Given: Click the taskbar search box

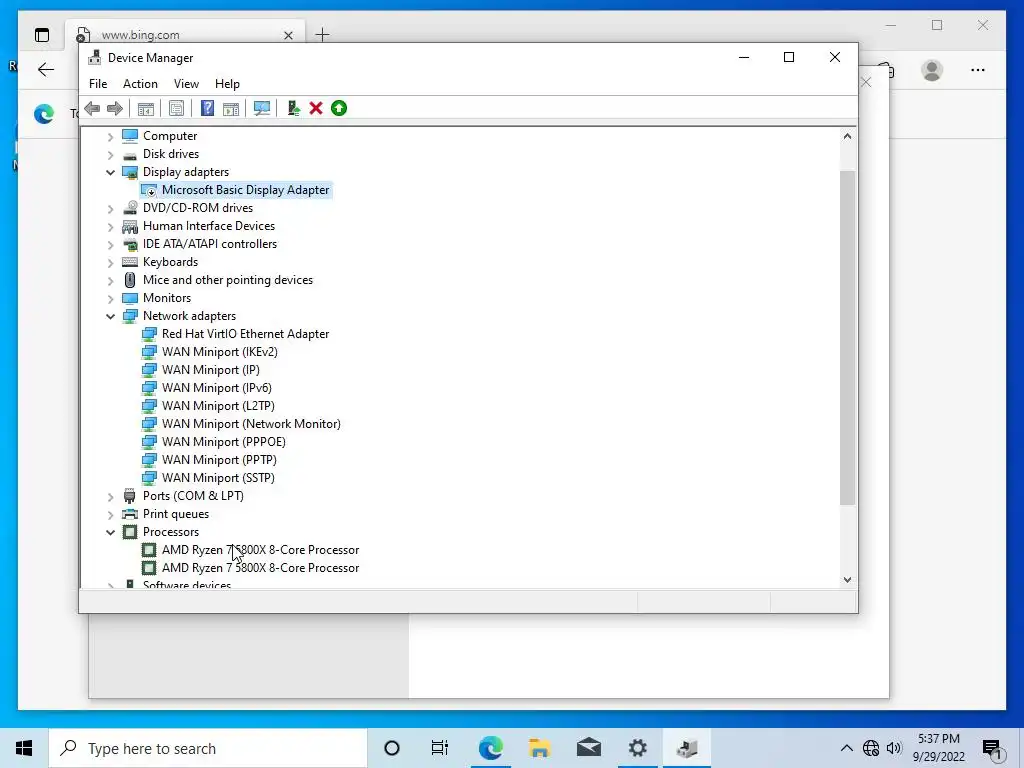Looking at the screenshot, I should [208, 748].
